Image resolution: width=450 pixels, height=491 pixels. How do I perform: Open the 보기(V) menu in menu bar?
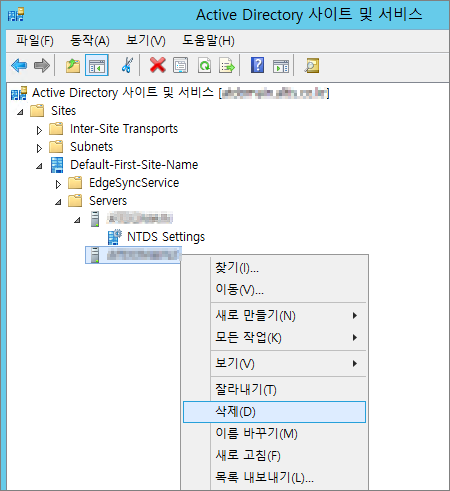[x=146, y=41]
